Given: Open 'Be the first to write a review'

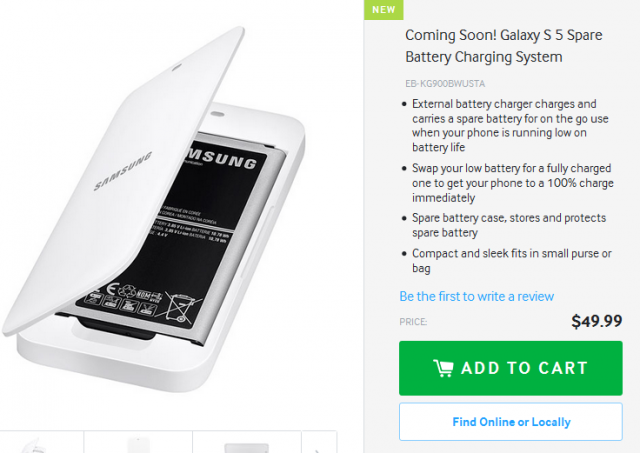Looking at the screenshot, I should [476, 296].
